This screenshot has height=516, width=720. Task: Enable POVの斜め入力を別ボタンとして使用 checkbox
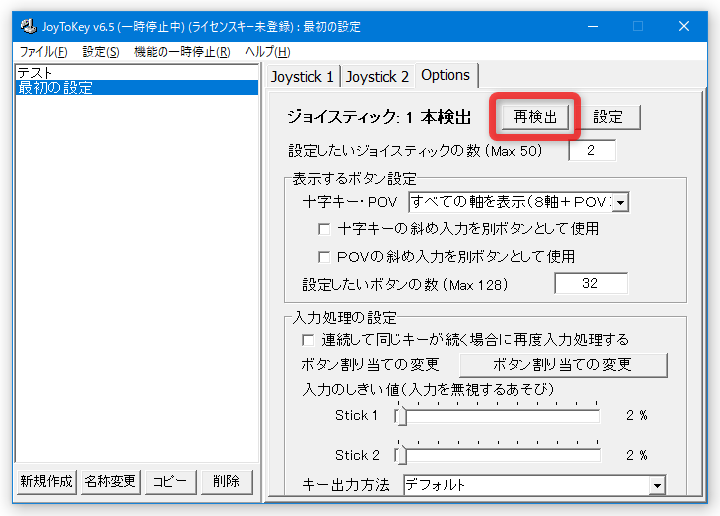(324, 257)
